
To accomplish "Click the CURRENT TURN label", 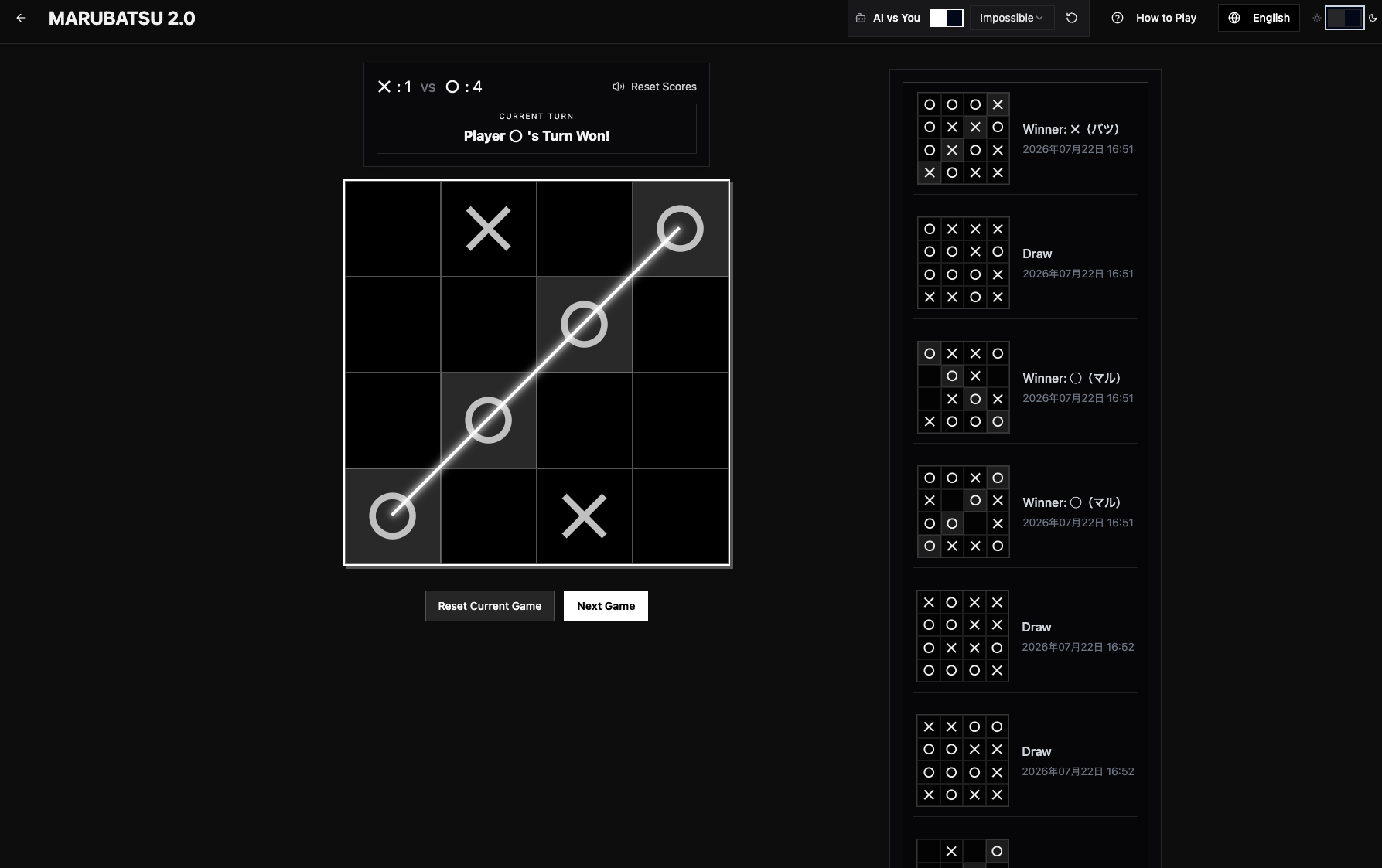I will [x=537, y=116].
